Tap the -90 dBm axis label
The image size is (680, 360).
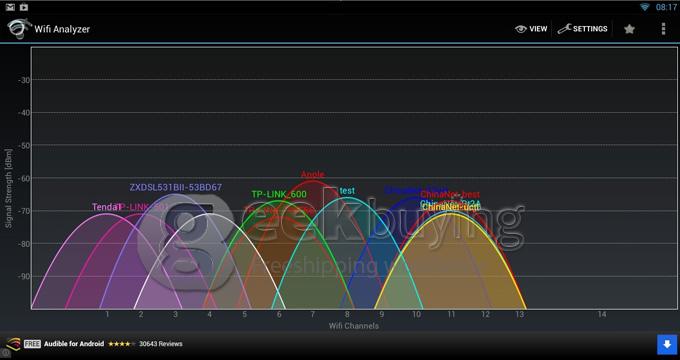coord(24,276)
